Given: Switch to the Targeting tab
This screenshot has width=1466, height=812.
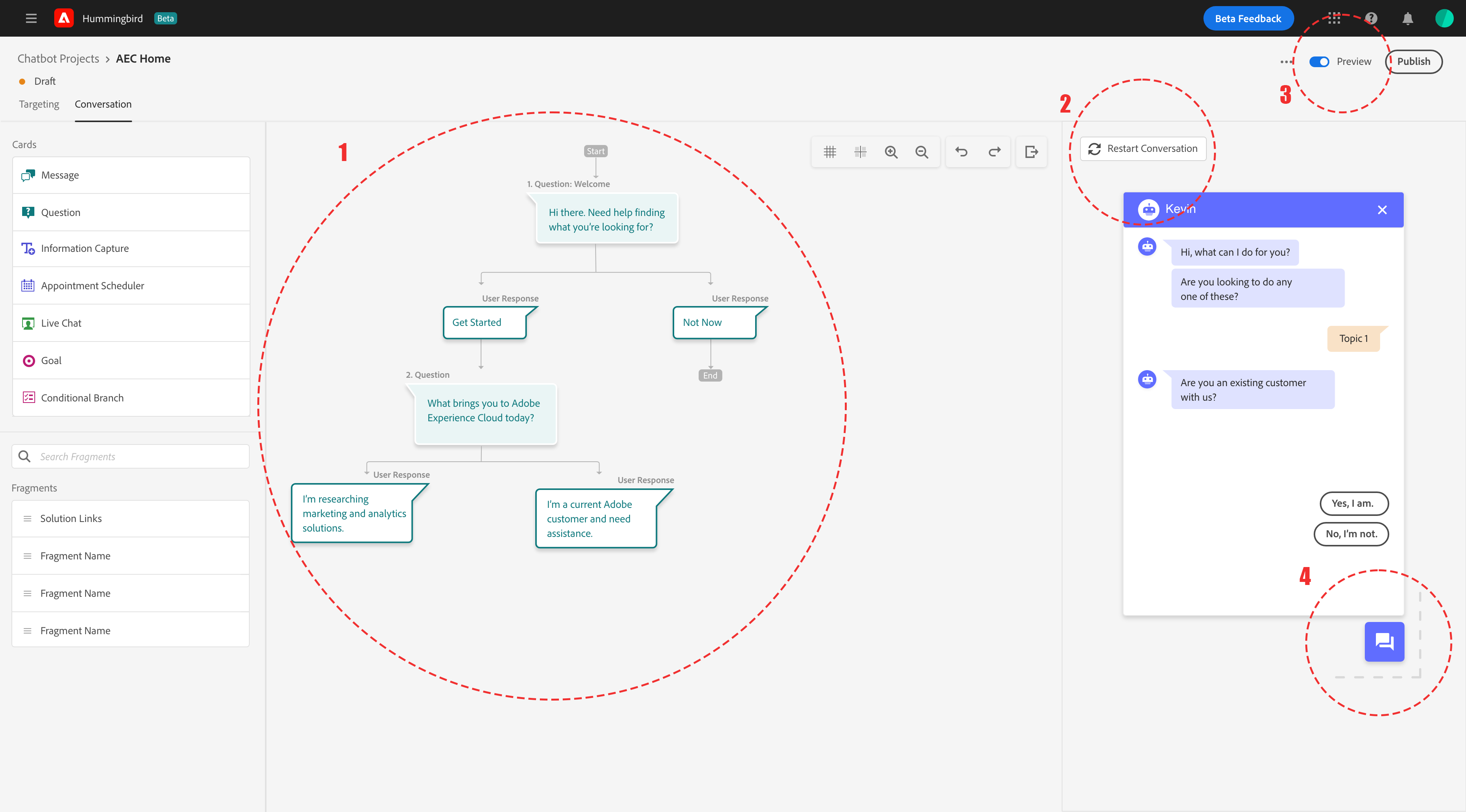Looking at the screenshot, I should click(39, 104).
